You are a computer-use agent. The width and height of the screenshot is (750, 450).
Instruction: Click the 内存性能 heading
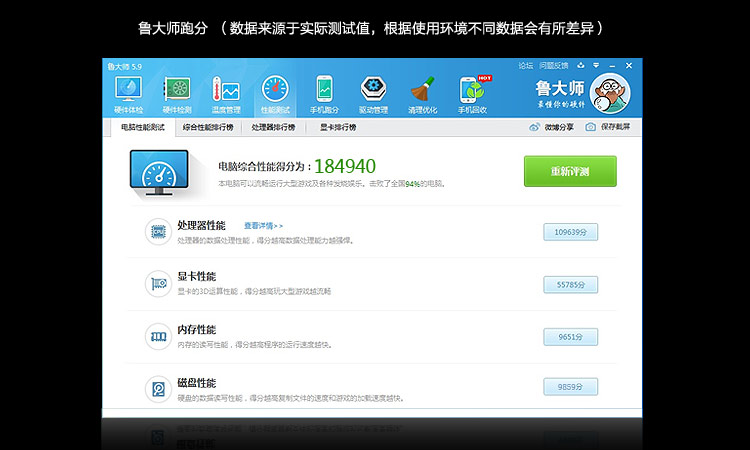pos(197,329)
